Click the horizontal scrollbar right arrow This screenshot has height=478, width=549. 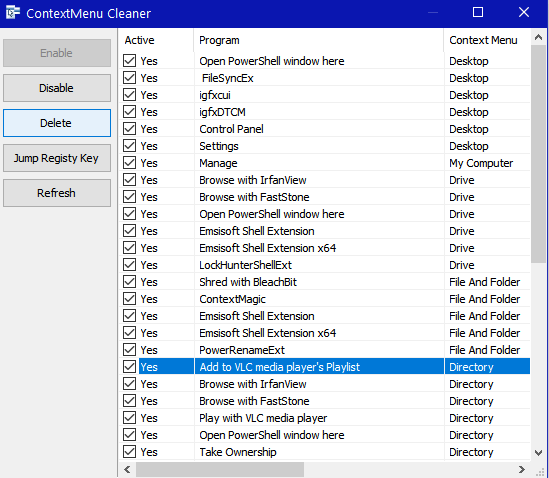pyautogui.click(x=522, y=469)
